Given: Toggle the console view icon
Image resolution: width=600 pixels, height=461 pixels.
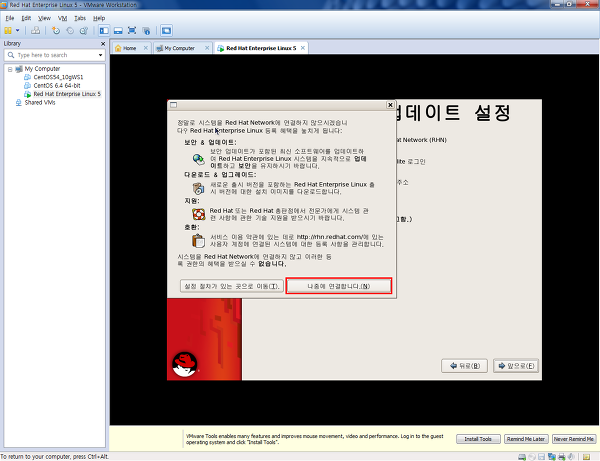Looking at the screenshot, I should (x=166, y=31).
